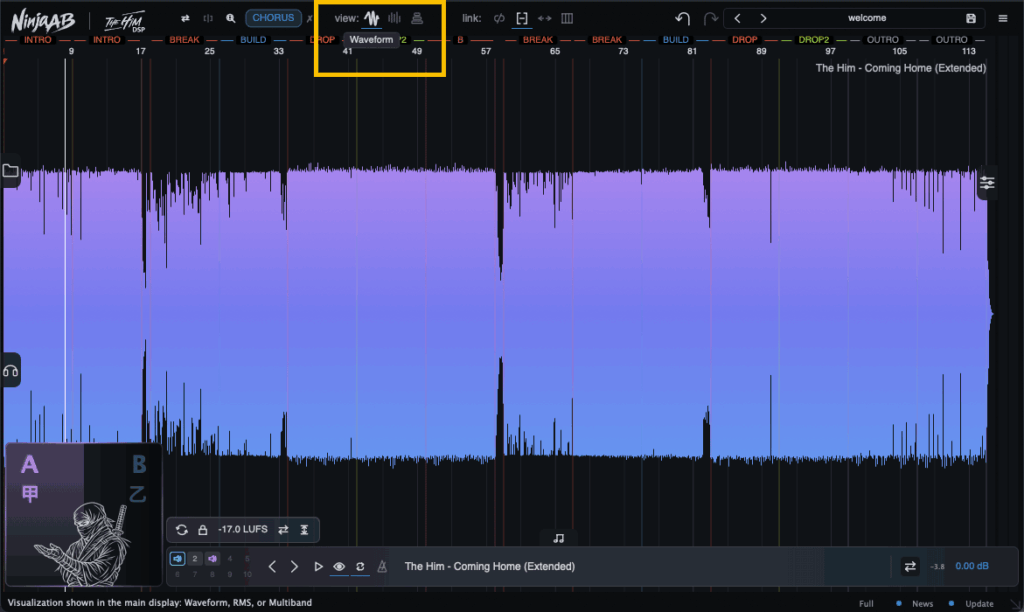Select empty track slot 10
Viewport: 1024px width, 612px height.
[248, 575]
